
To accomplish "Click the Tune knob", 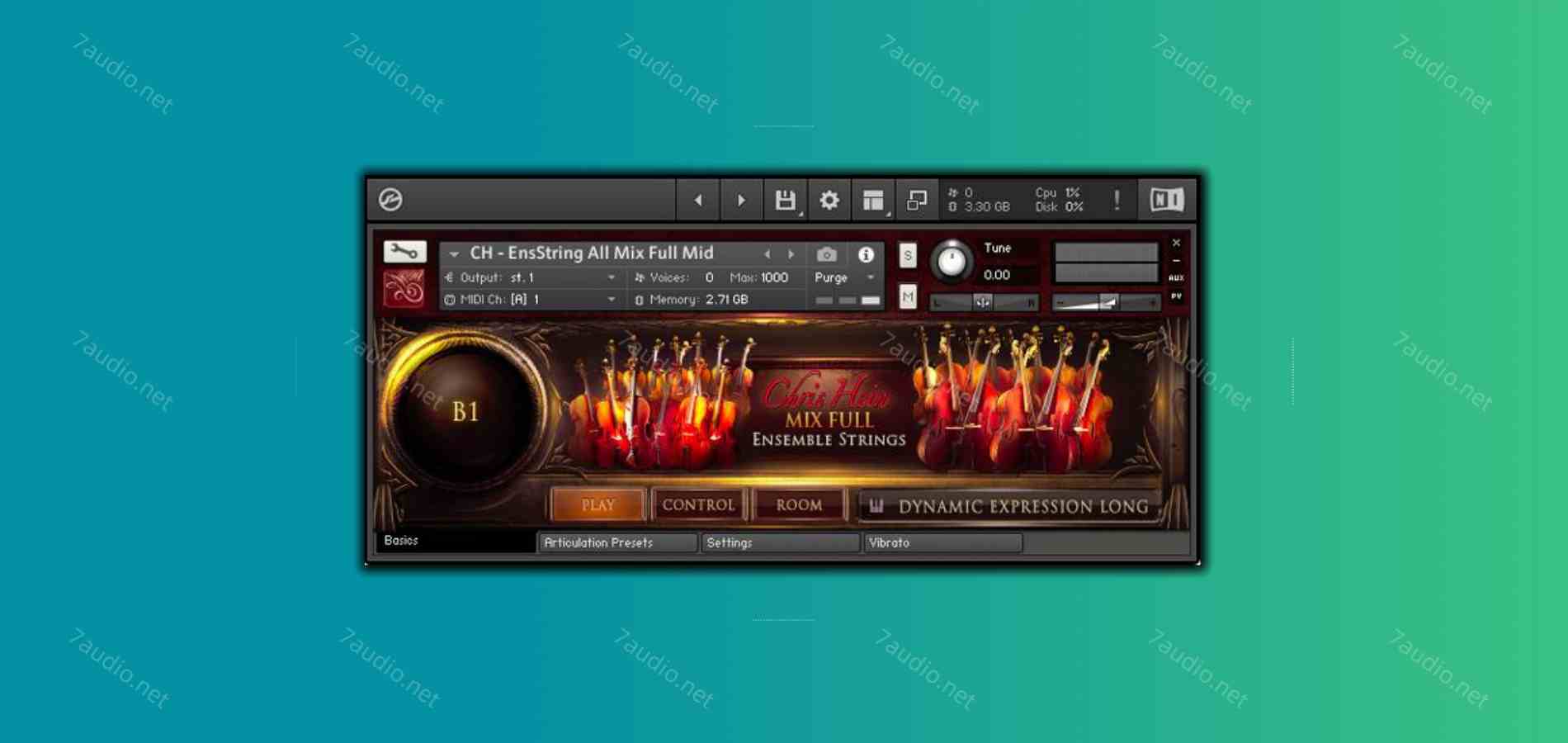I will pyautogui.click(x=952, y=262).
